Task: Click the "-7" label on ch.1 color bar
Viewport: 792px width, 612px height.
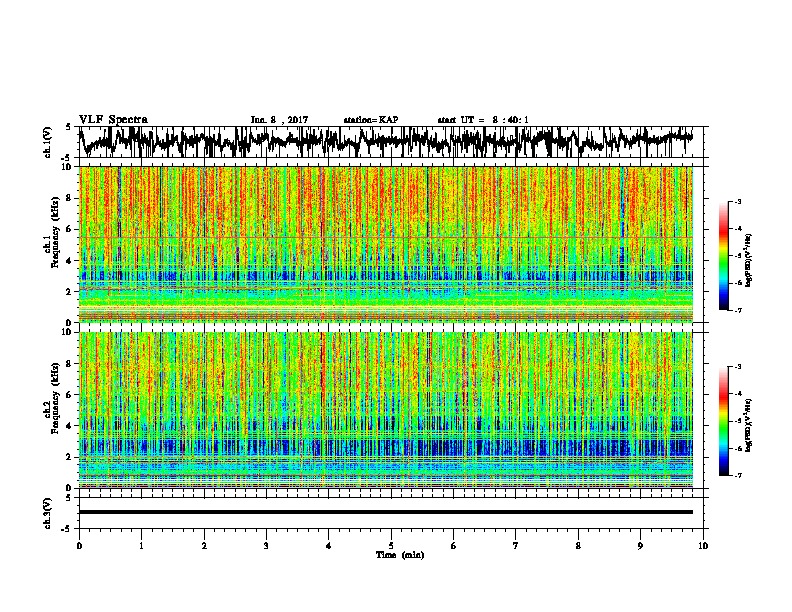Action: pos(737,310)
